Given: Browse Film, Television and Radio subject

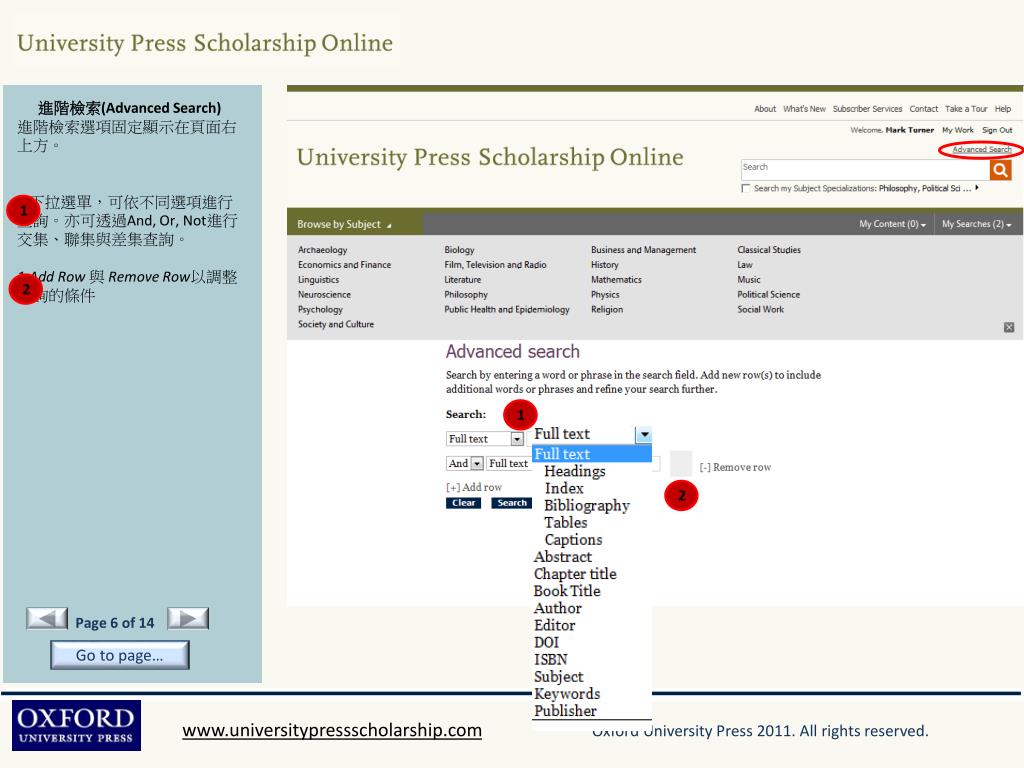Looking at the screenshot, I should [495, 264].
